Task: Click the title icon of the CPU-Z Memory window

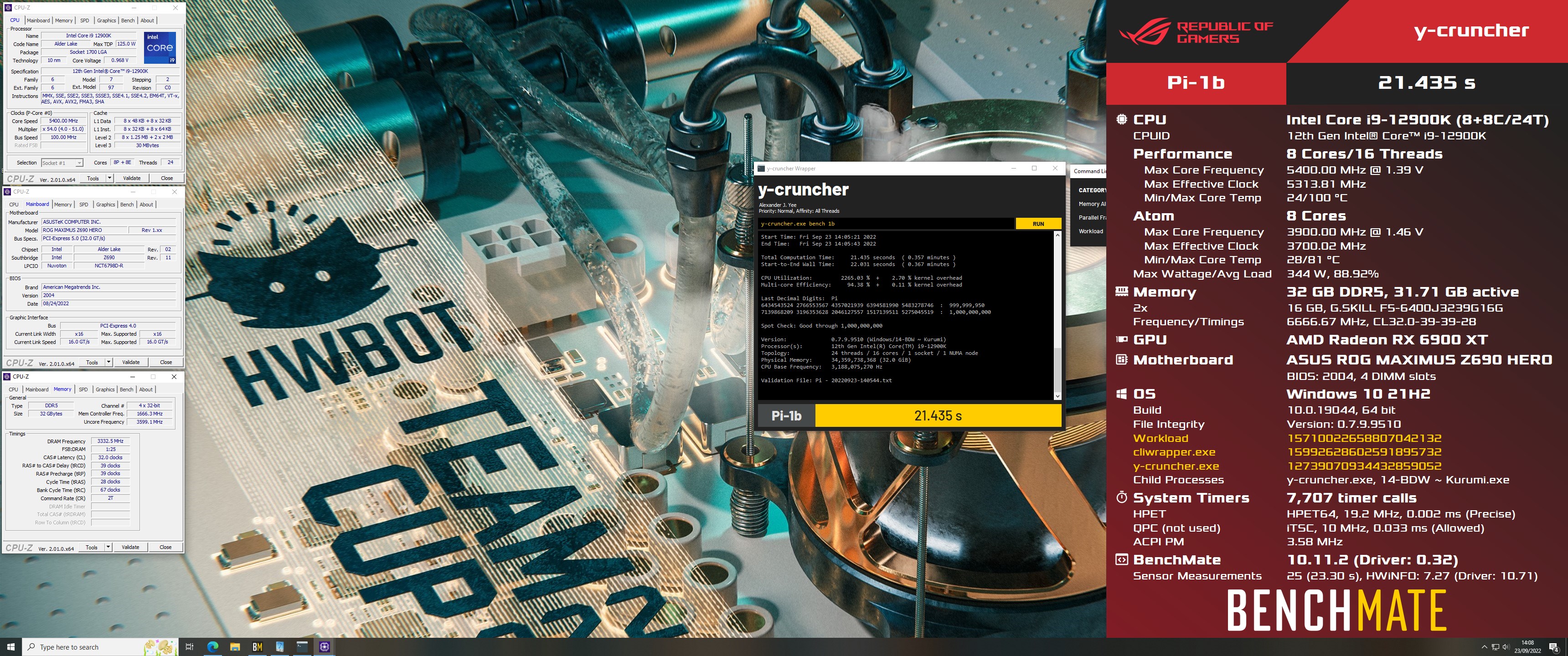Action: [8, 377]
